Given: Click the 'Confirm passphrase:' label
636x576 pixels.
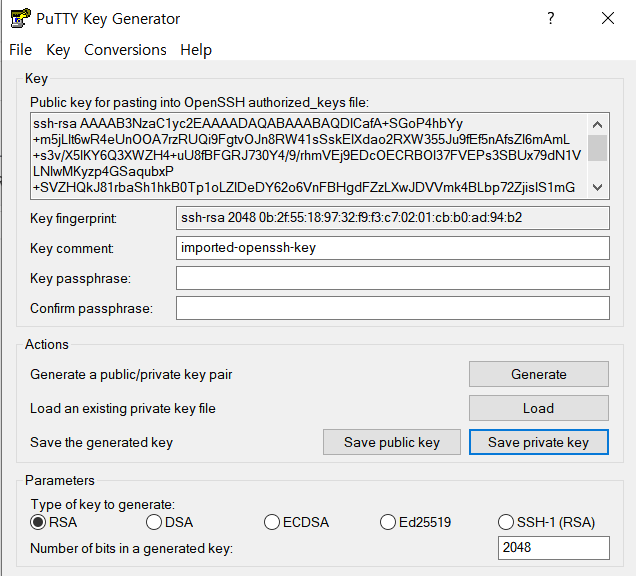Looking at the screenshot, I should pos(91,308).
